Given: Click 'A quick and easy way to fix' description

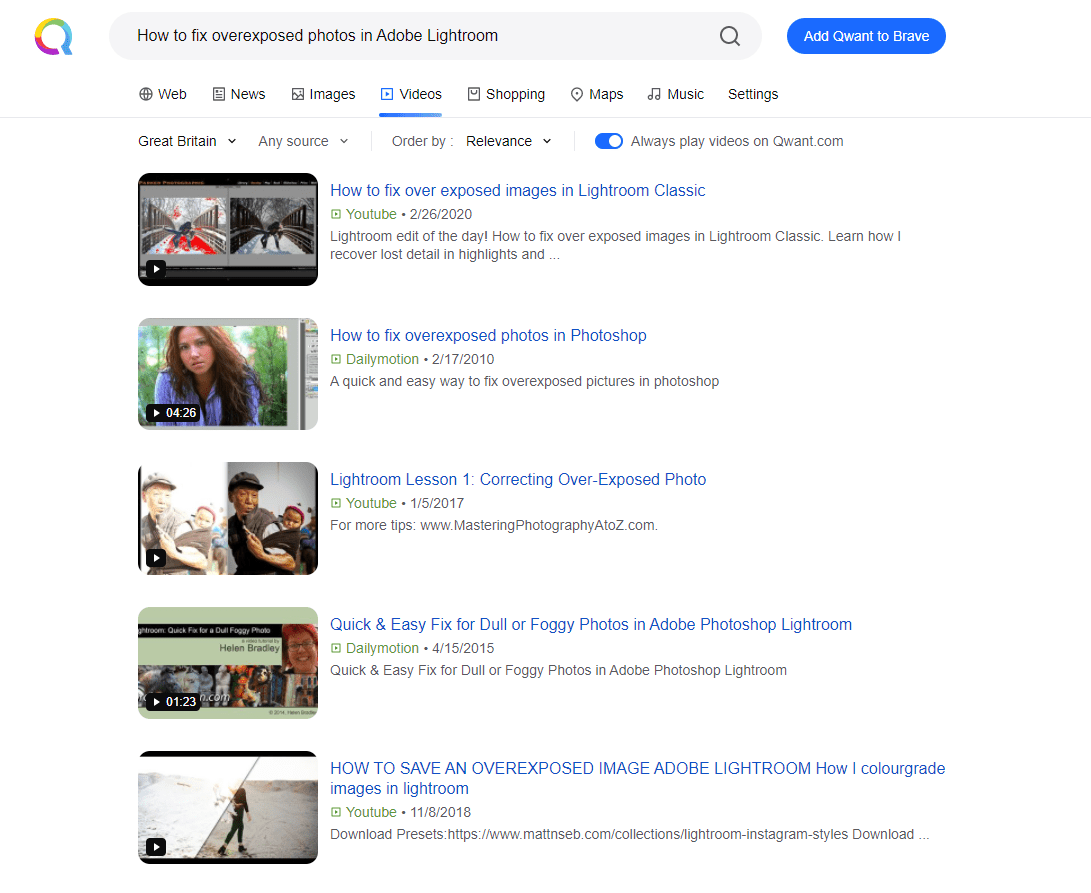Looking at the screenshot, I should pyautogui.click(x=525, y=381).
